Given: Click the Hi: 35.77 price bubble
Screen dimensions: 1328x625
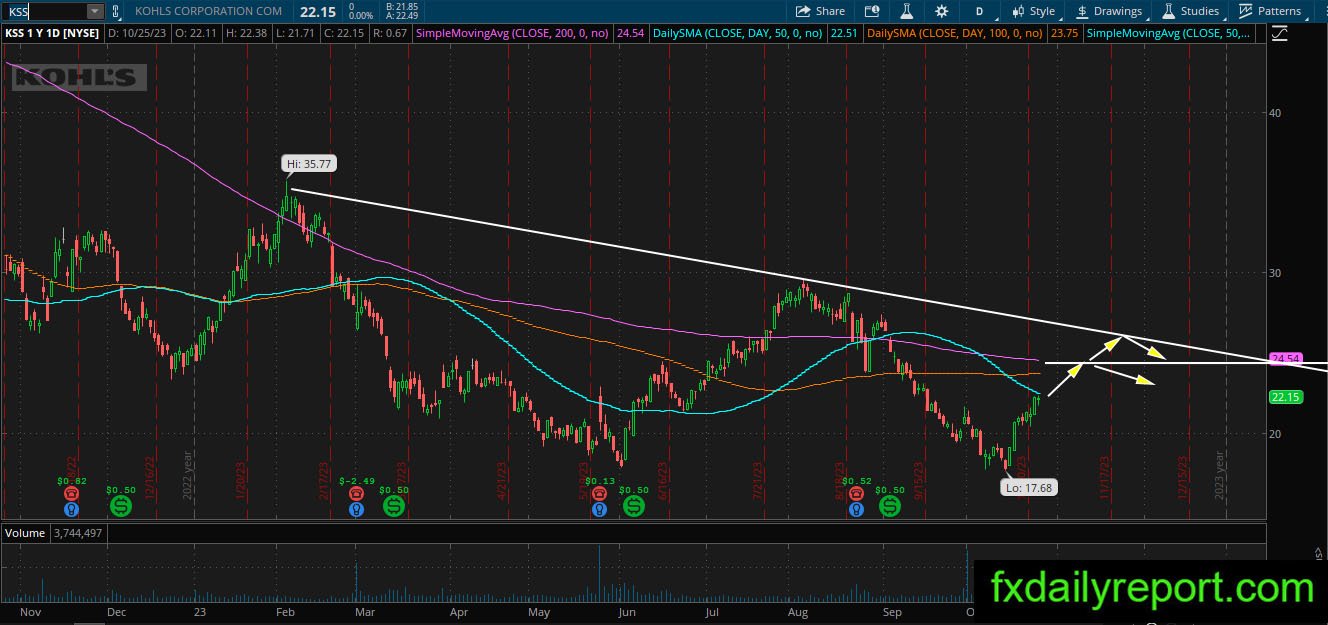Looking at the screenshot, I should [310, 163].
